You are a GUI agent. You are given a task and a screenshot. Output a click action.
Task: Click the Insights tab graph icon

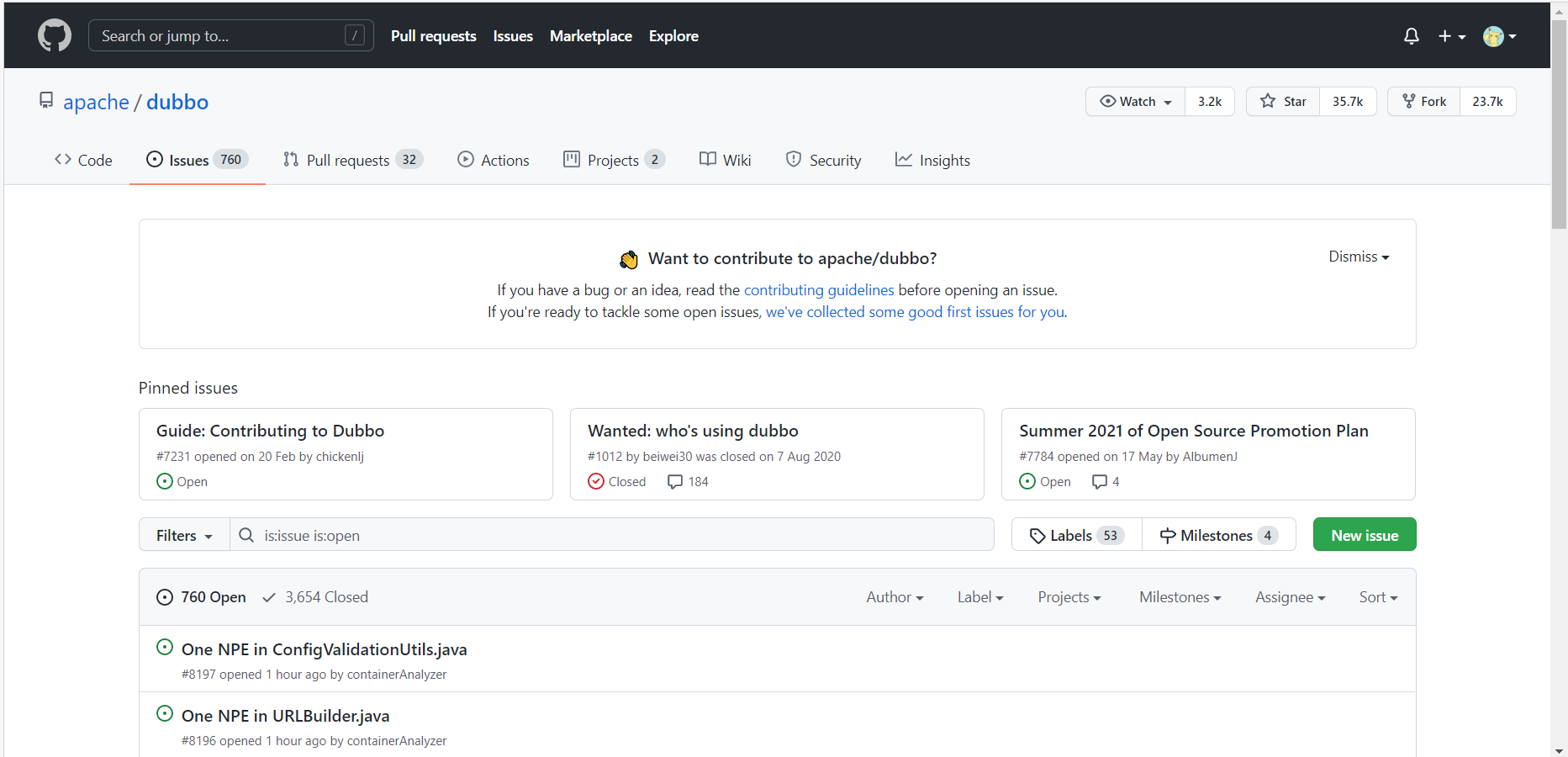[x=904, y=159]
